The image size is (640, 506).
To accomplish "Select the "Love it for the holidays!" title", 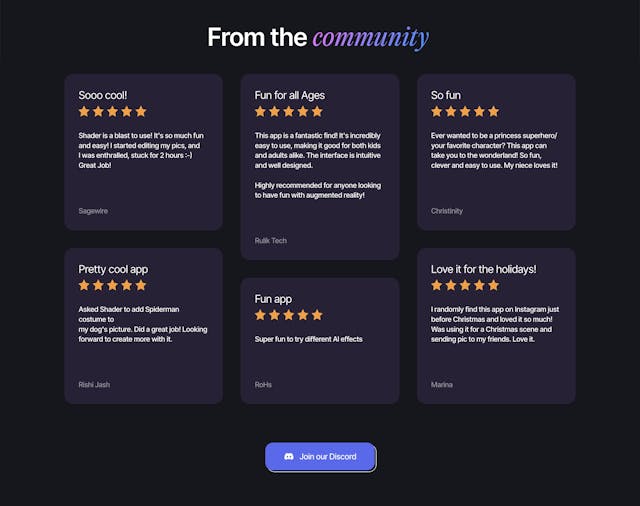I will click(x=484, y=269).
